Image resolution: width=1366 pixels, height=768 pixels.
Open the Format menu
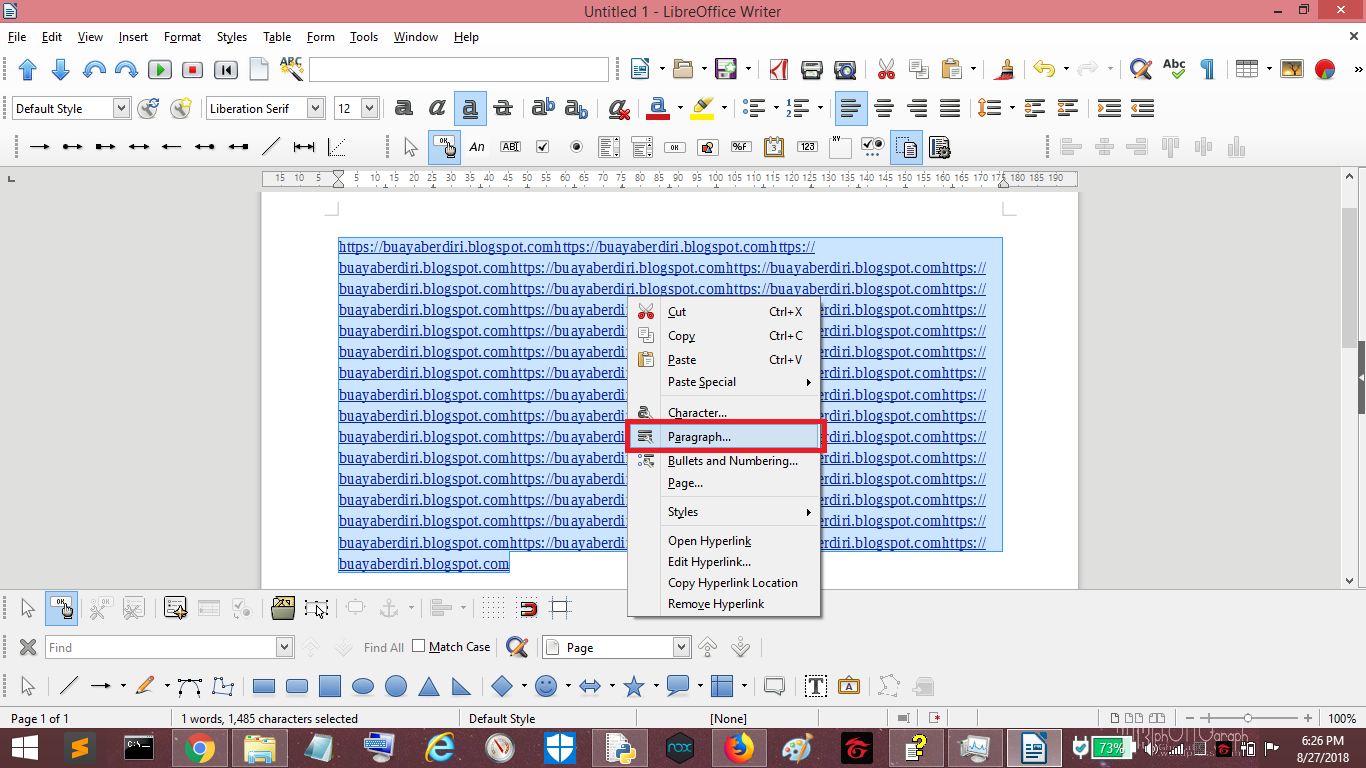coord(182,37)
